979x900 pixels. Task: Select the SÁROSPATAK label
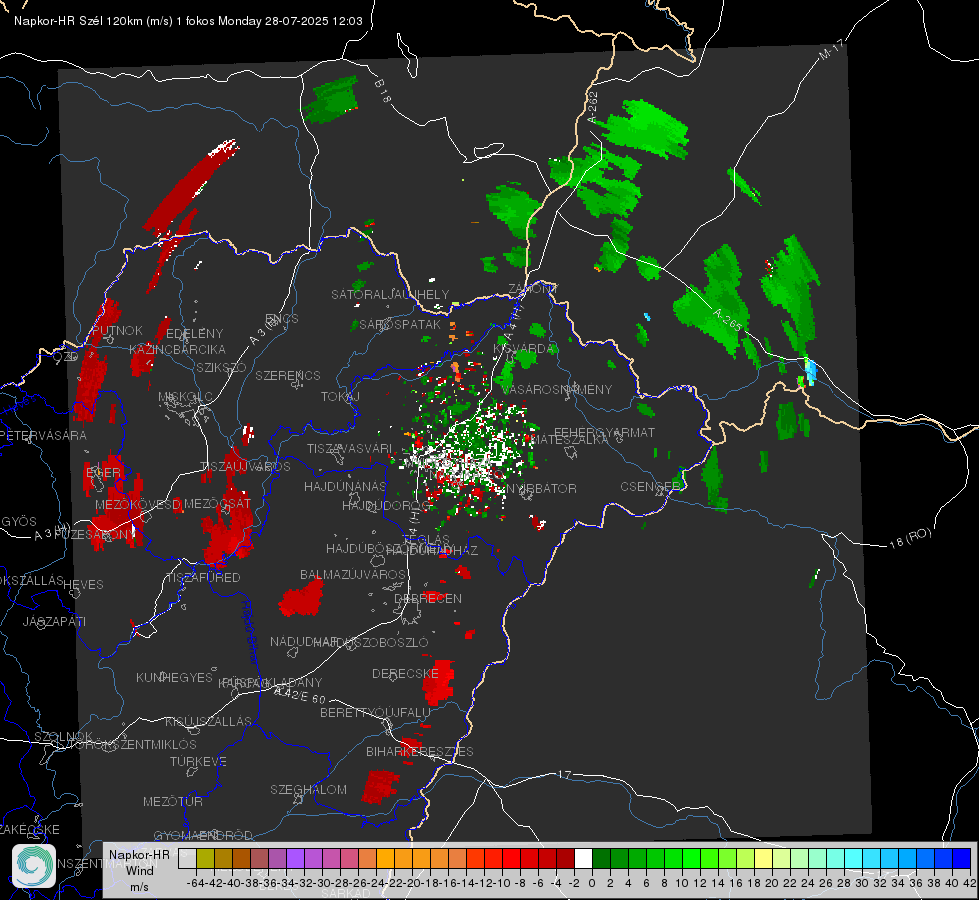pos(400,324)
